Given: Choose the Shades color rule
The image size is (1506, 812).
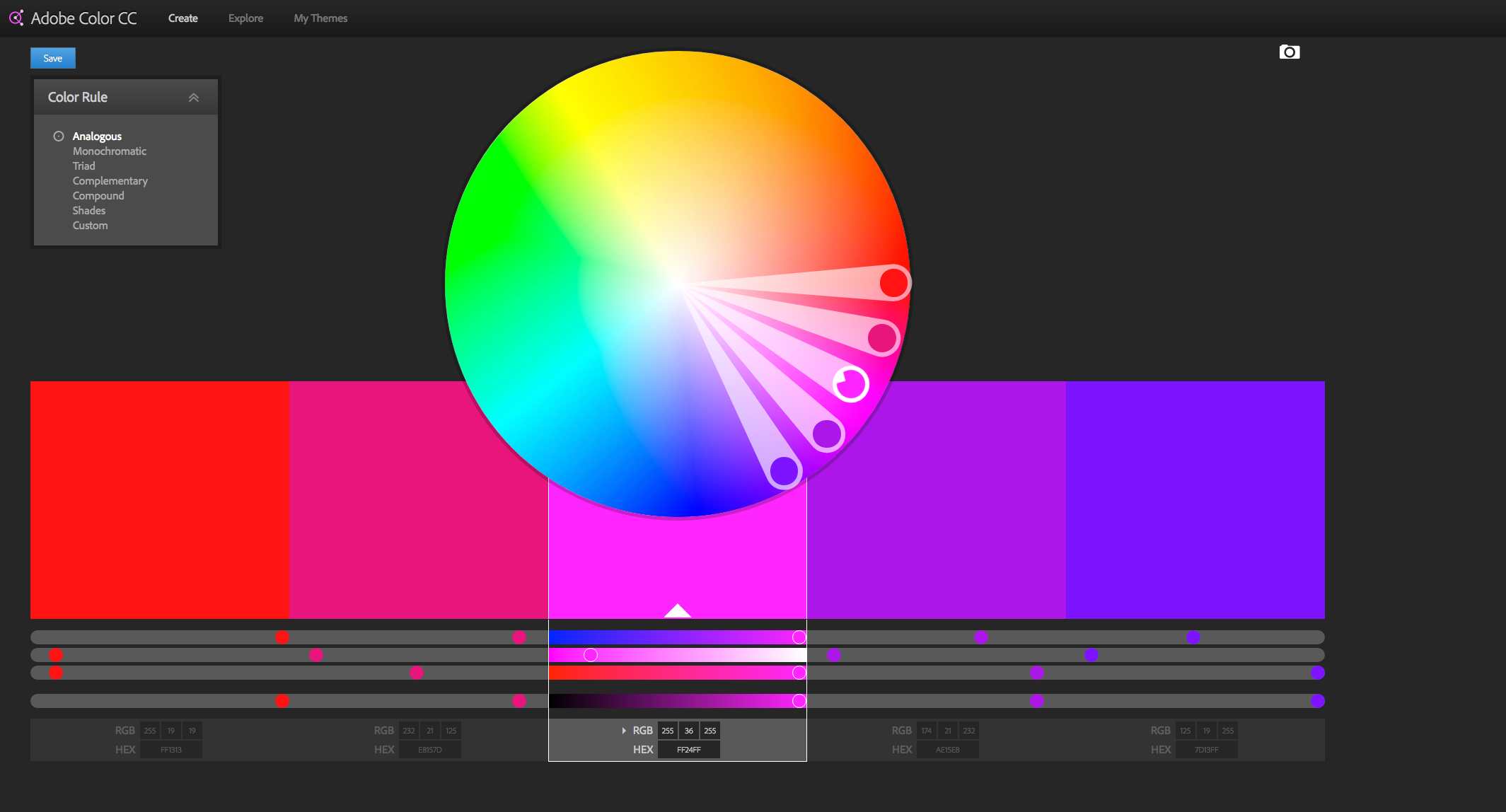Looking at the screenshot, I should 88,211.
